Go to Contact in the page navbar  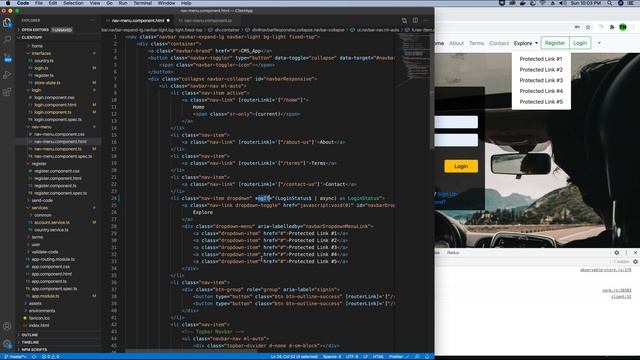[499, 43]
